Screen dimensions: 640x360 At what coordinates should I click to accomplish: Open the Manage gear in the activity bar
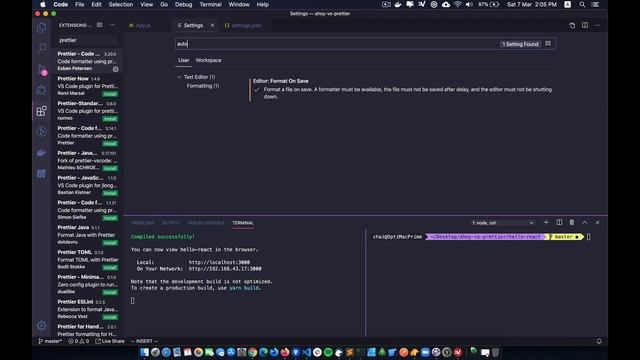42,325
